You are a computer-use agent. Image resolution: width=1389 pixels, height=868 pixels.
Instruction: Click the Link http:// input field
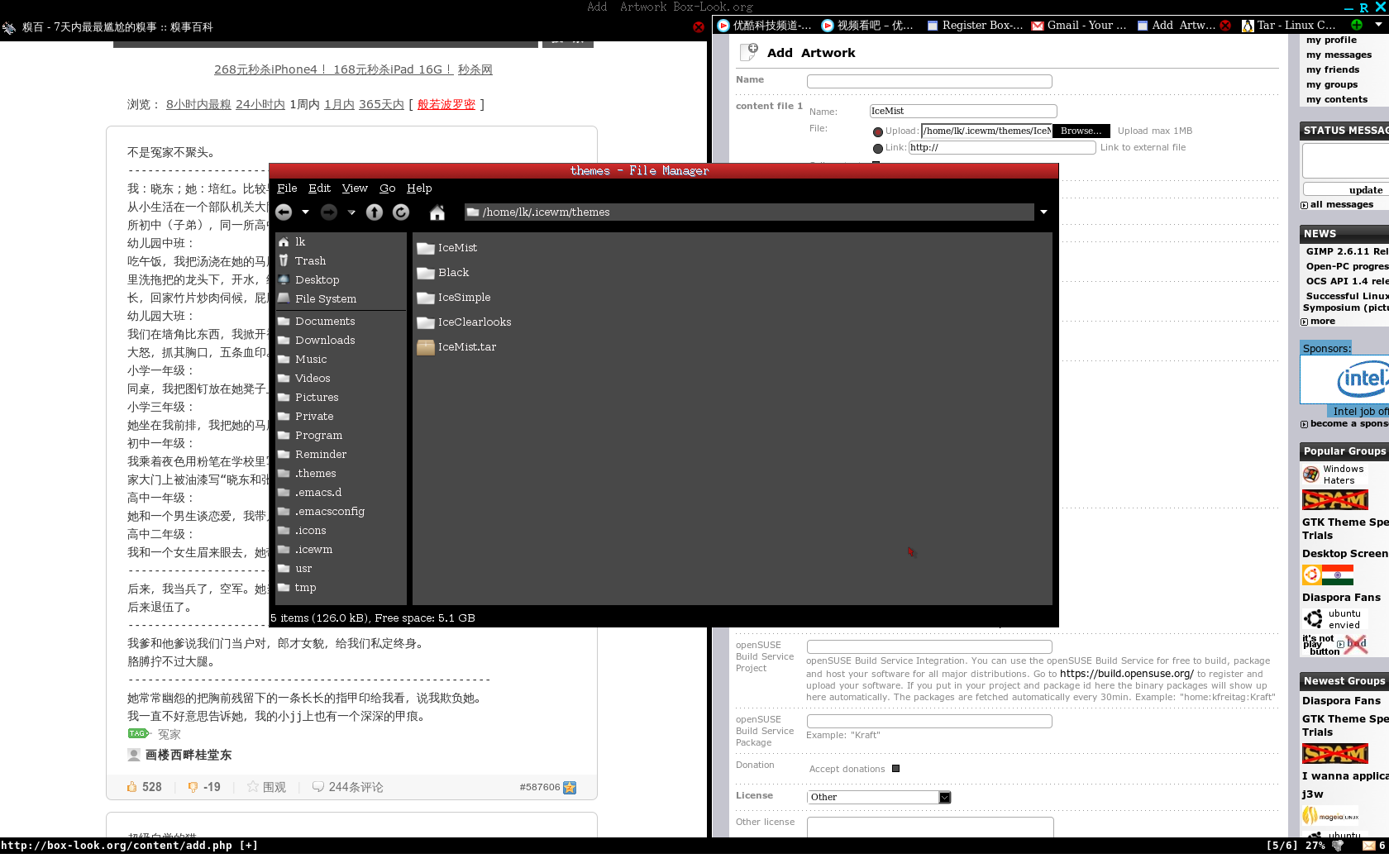point(1002,148)
